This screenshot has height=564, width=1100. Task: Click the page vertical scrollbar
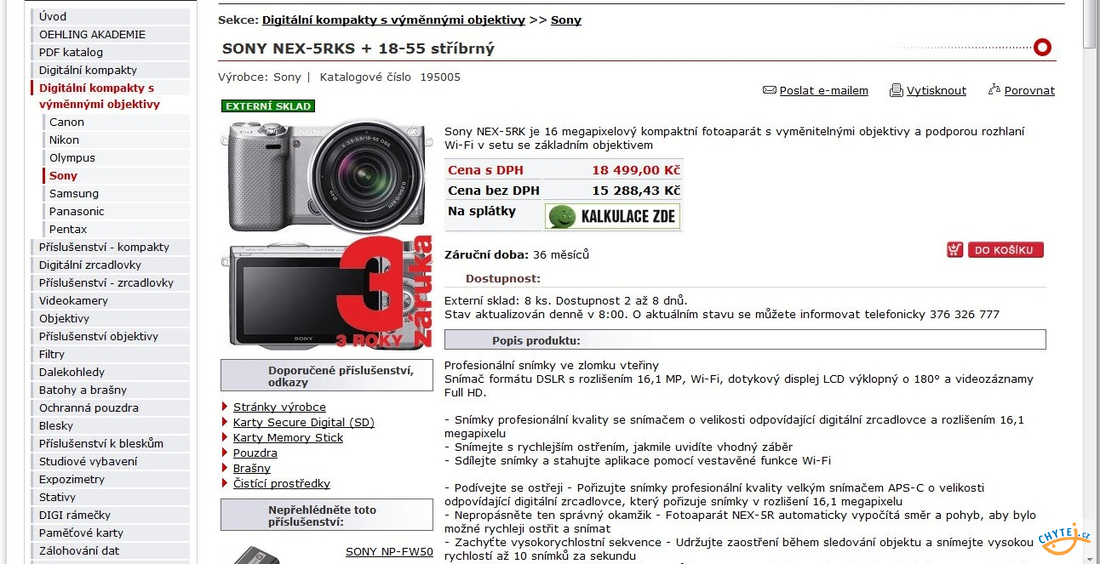(1093, 281)
